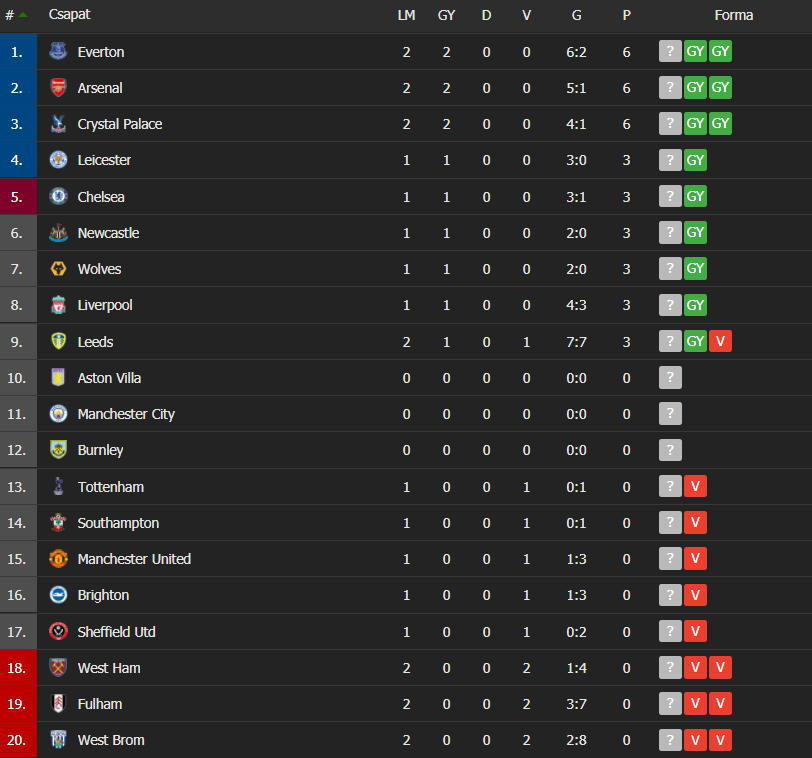
Task: Sort the table by G goals column
Action: pyautogui.click(x=576, y=15)
